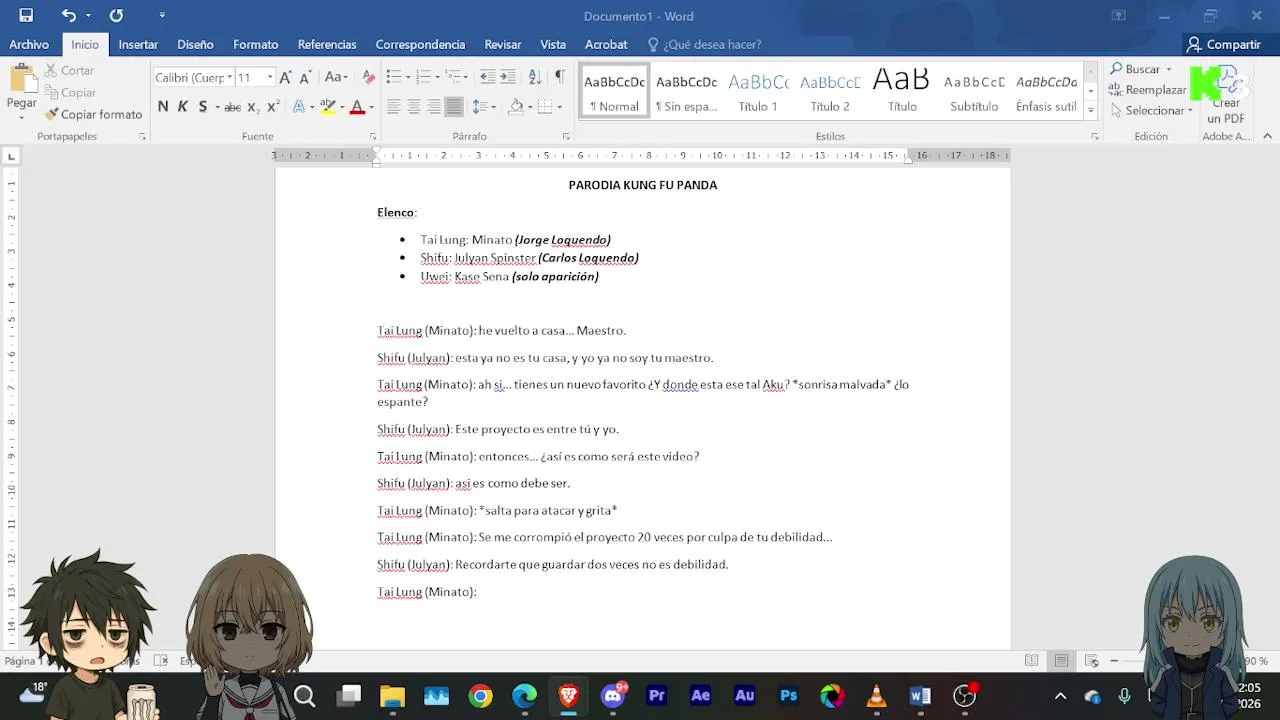The height and width of the screenshot is (720, 1280).
Task: Switch to the Diseño tab
Action: tap(195, 44)
